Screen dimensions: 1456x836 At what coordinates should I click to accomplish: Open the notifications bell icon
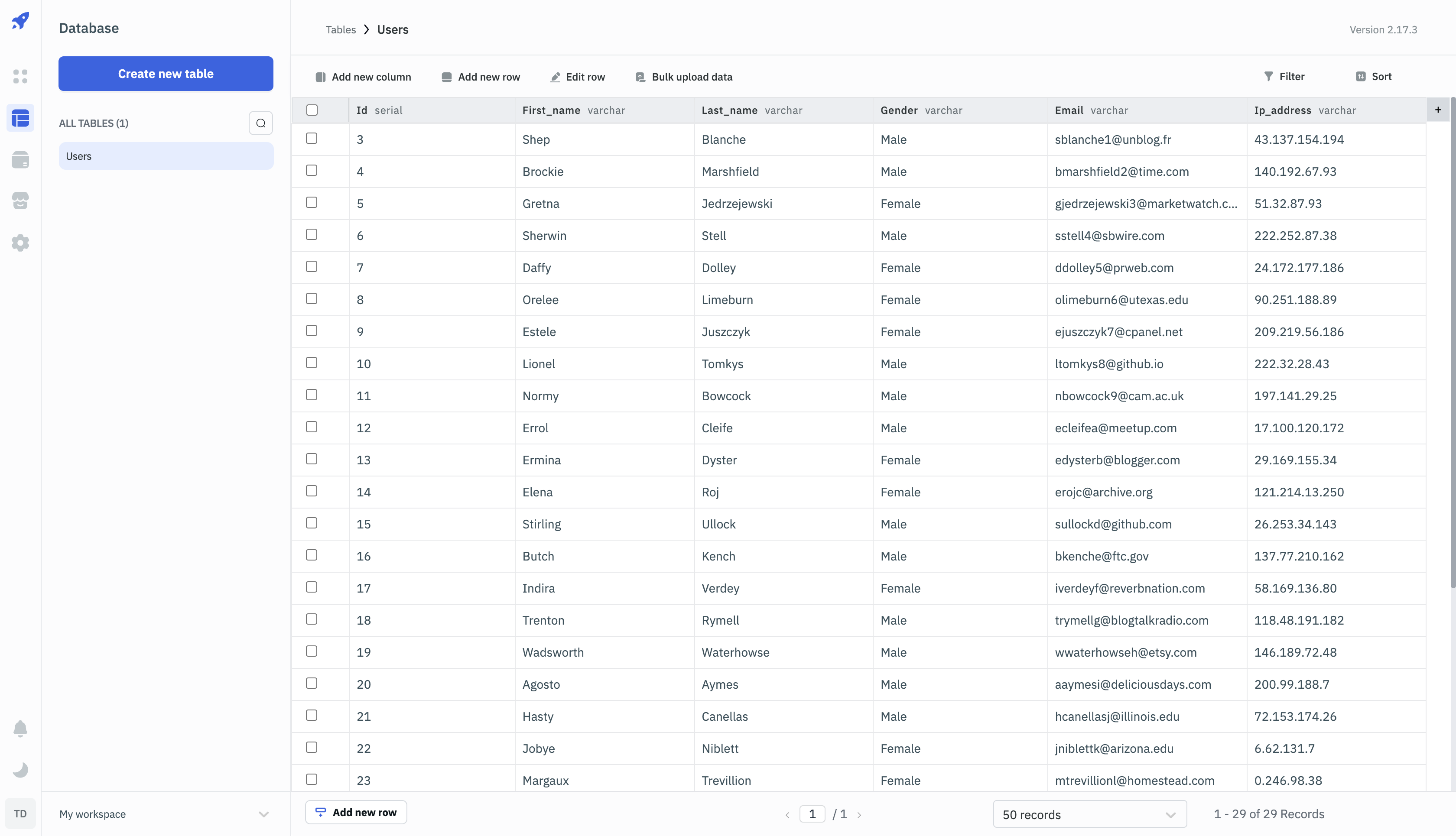click(x=20, y=729)
